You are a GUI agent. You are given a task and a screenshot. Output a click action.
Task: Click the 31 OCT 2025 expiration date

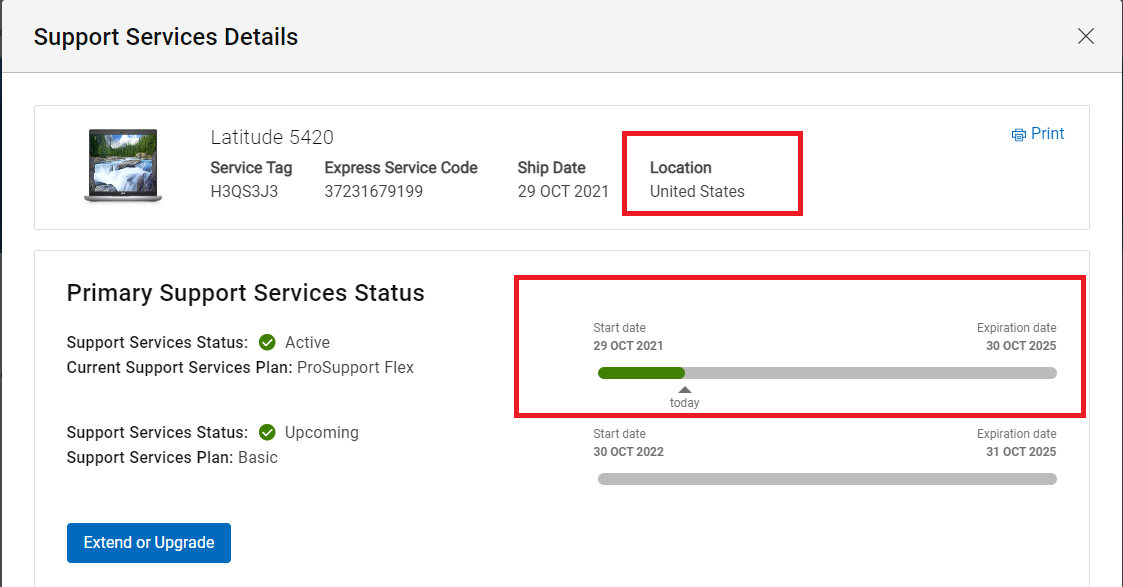click(1020, 452)
